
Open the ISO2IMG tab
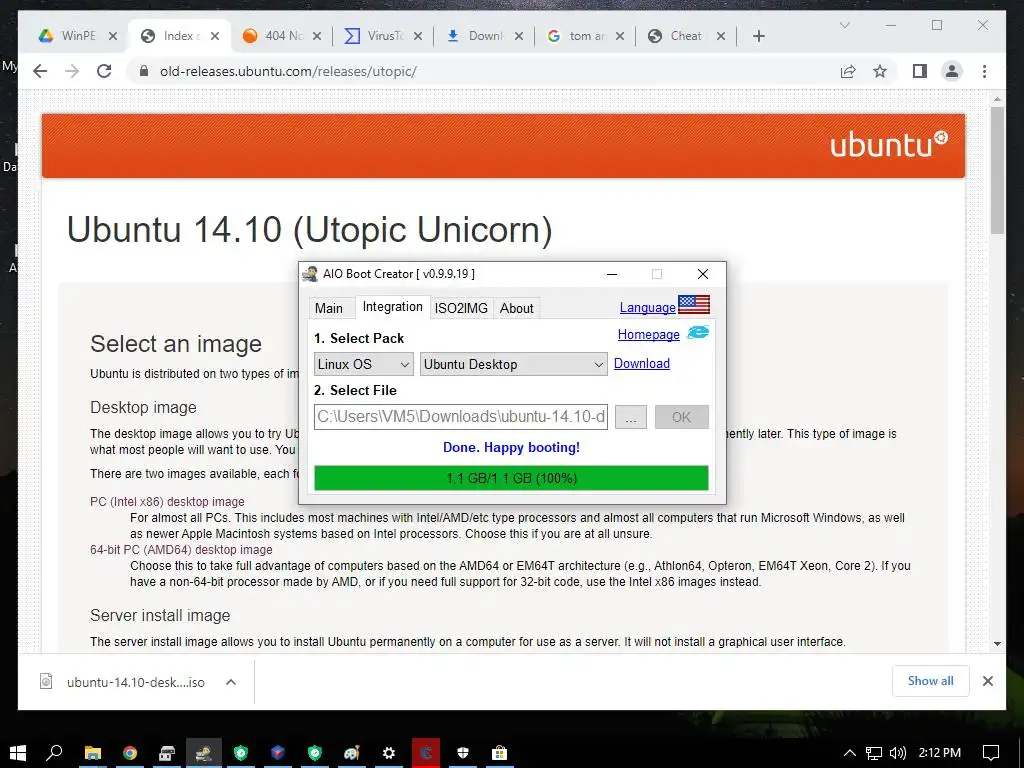click(x=461, y=308)
